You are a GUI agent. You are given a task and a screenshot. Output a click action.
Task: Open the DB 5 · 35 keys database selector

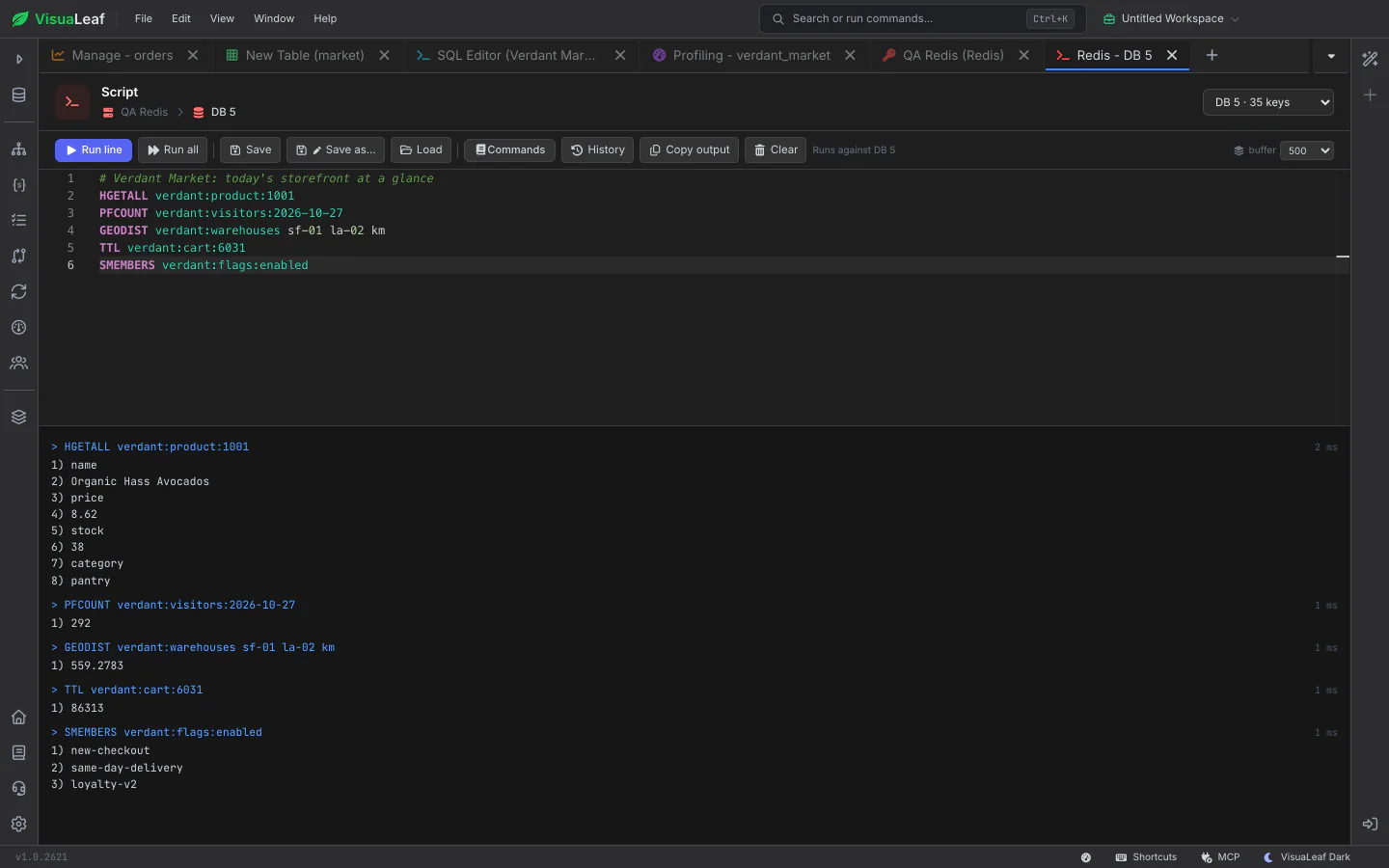point(1268,102)
